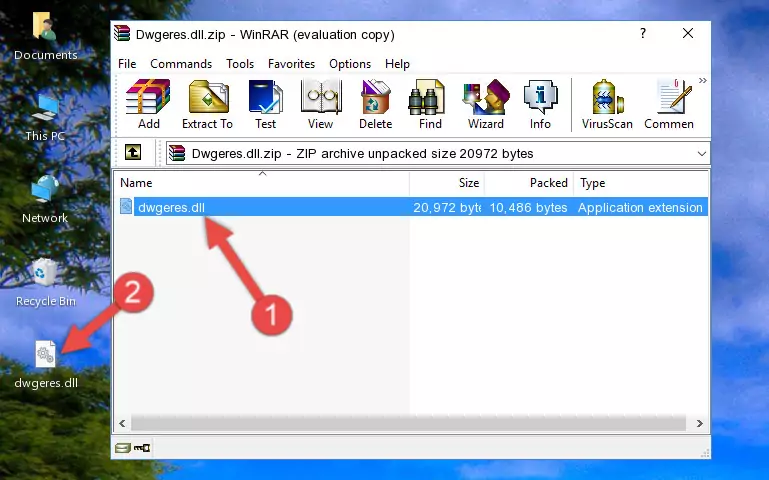
Task: Expand the archive path dropdown
Action: pos(702,153)
